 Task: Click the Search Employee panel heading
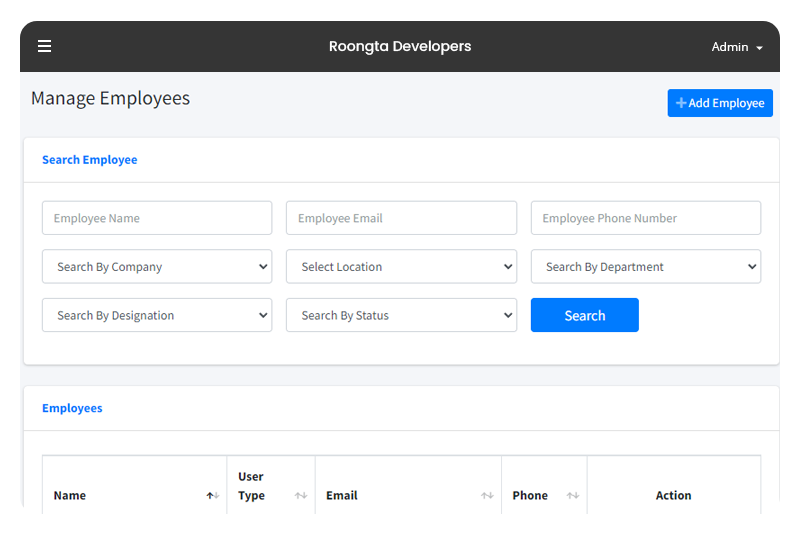point(90,160)
